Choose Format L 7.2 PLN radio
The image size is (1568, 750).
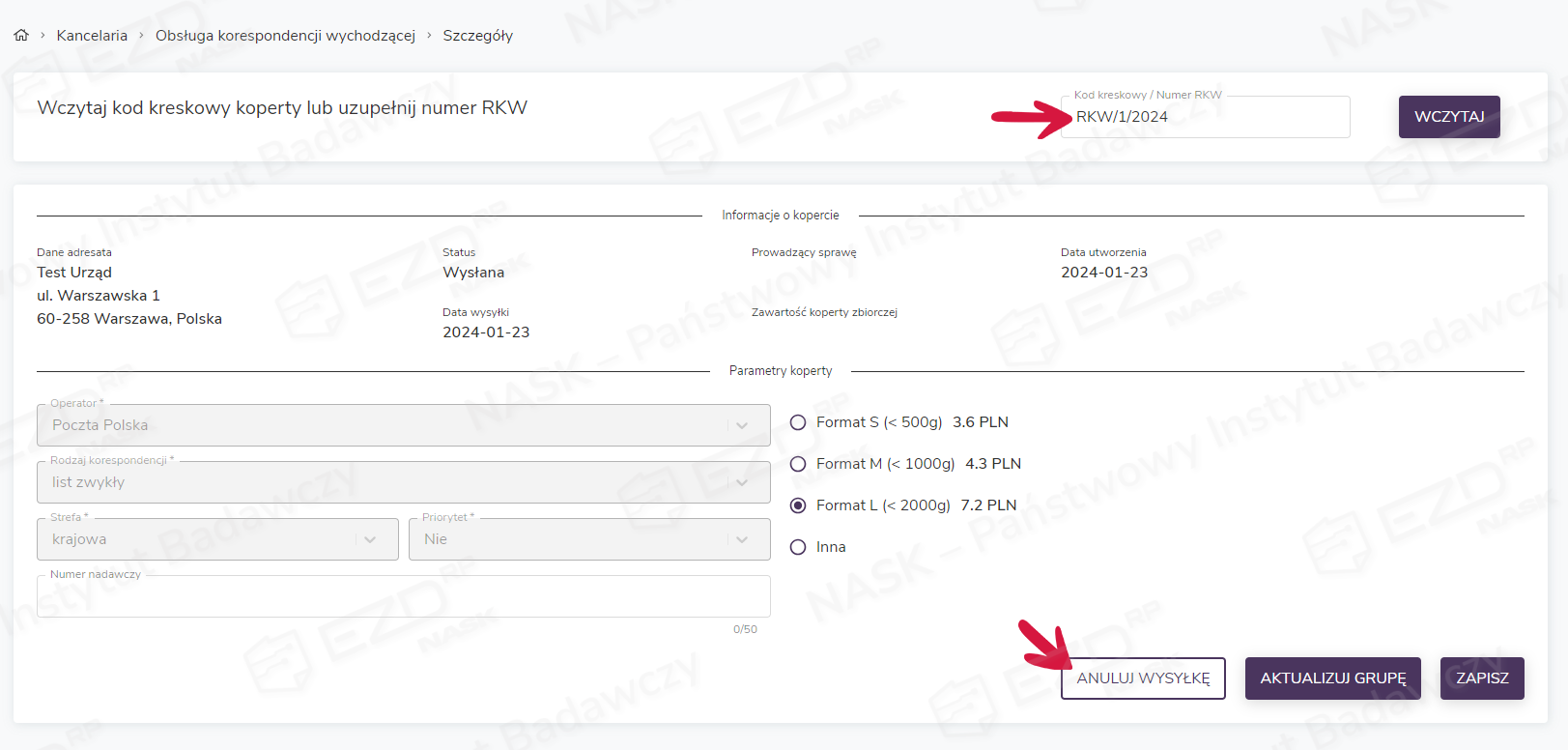point(798,505)
